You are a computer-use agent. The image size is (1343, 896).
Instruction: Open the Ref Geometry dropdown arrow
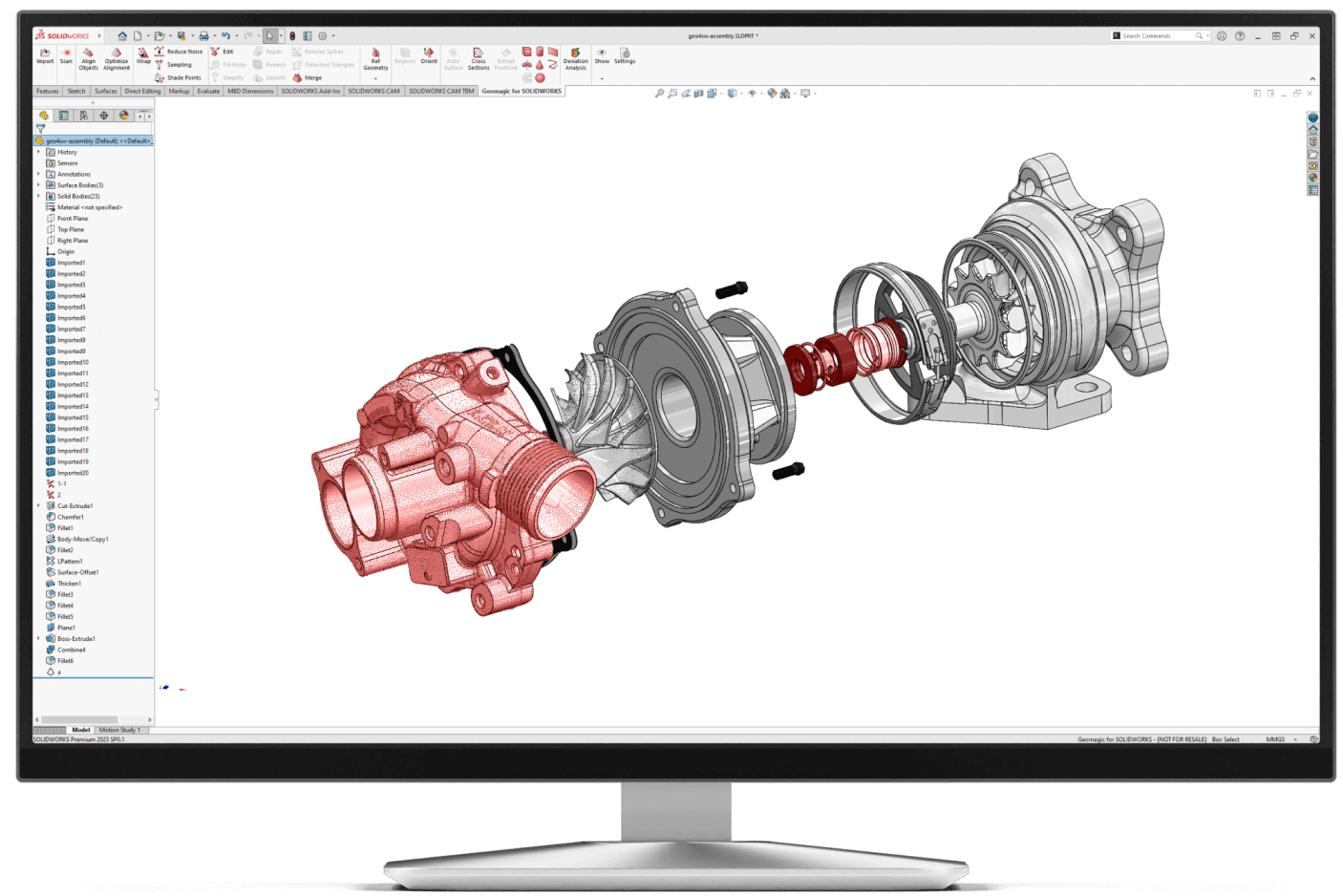tap(375, 78)
